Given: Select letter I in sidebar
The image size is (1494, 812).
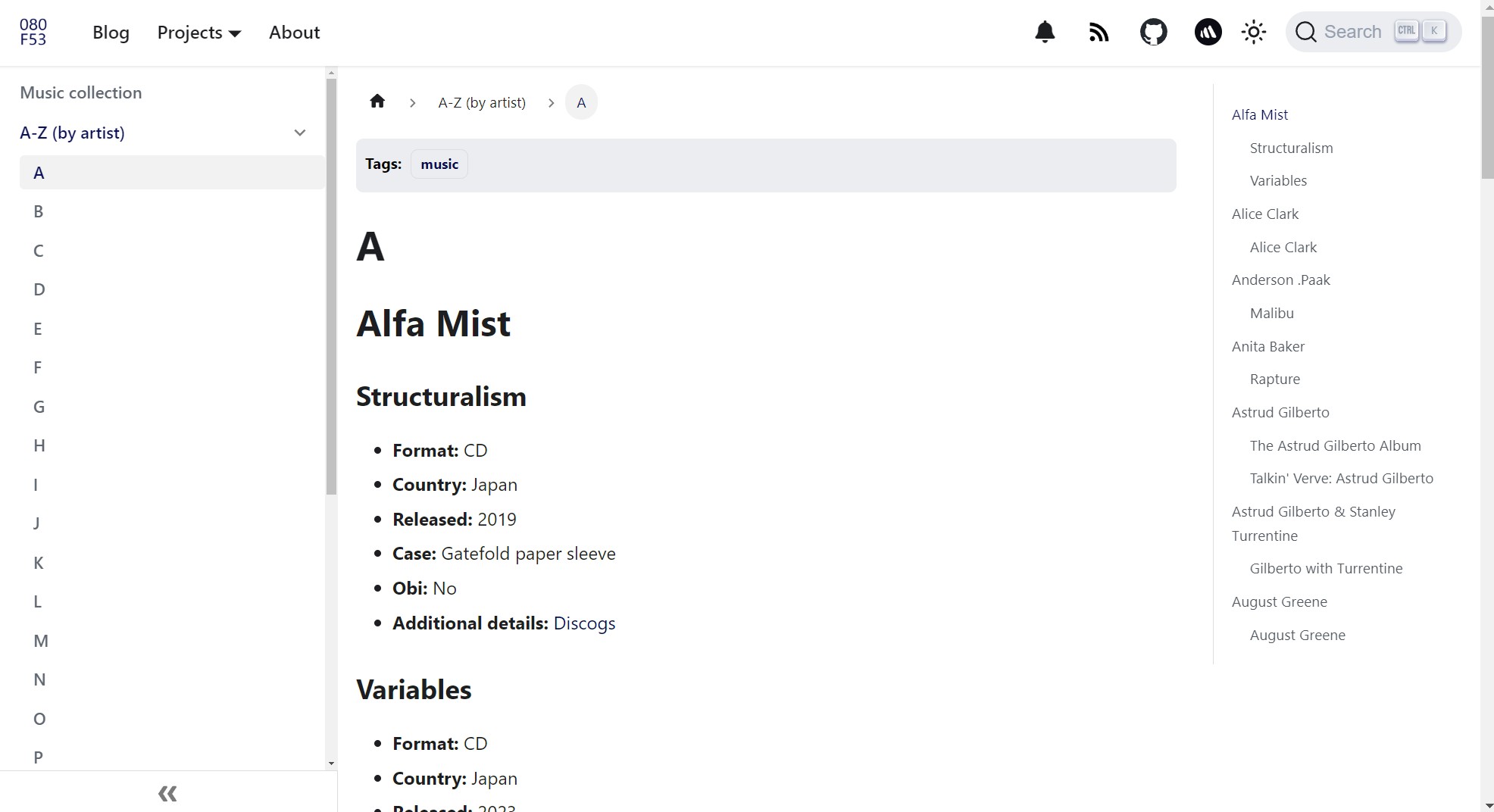Looking at the screenshot, I should coord(172,485).
